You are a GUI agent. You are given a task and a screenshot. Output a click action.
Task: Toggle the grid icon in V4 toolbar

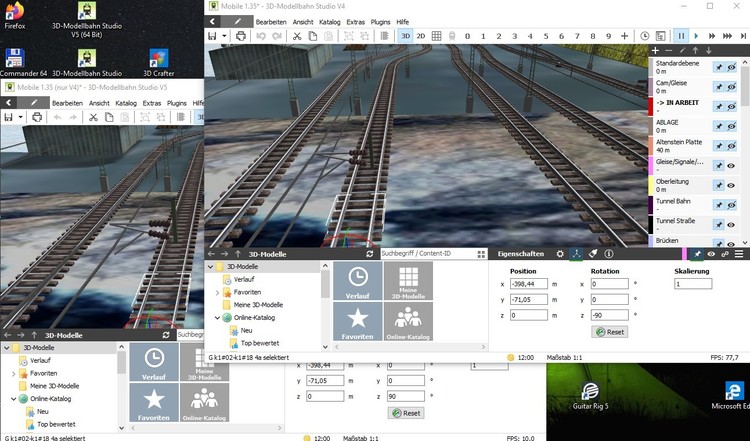[x=436, y=36]
